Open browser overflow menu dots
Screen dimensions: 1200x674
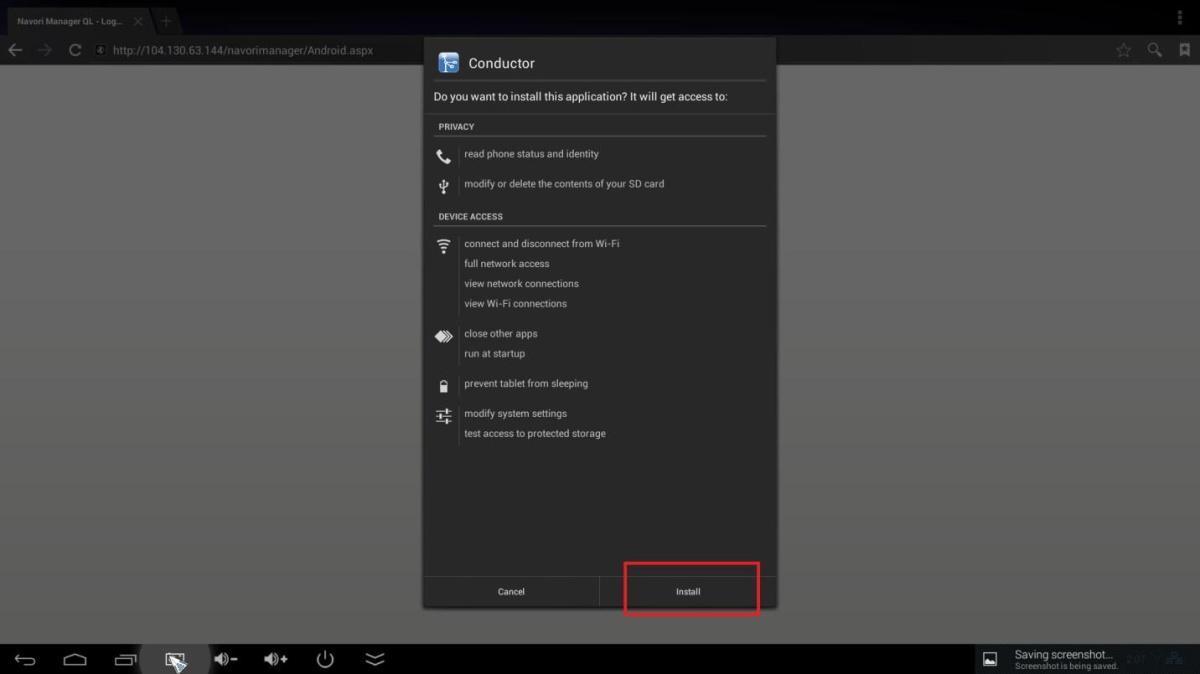point(1182,19)
